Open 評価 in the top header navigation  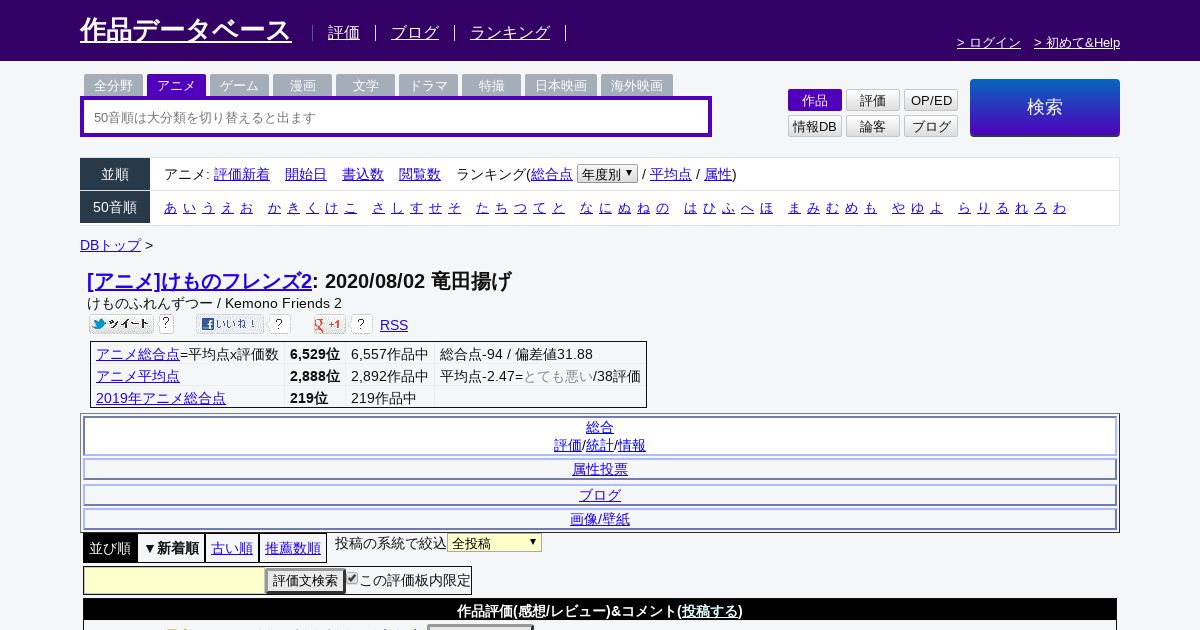click(344, 33)
